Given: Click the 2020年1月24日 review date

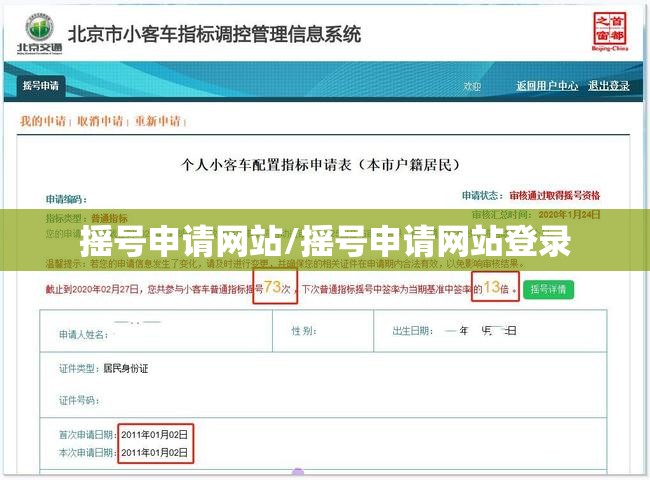Looking at the screenshot, I should pos(569,215).
